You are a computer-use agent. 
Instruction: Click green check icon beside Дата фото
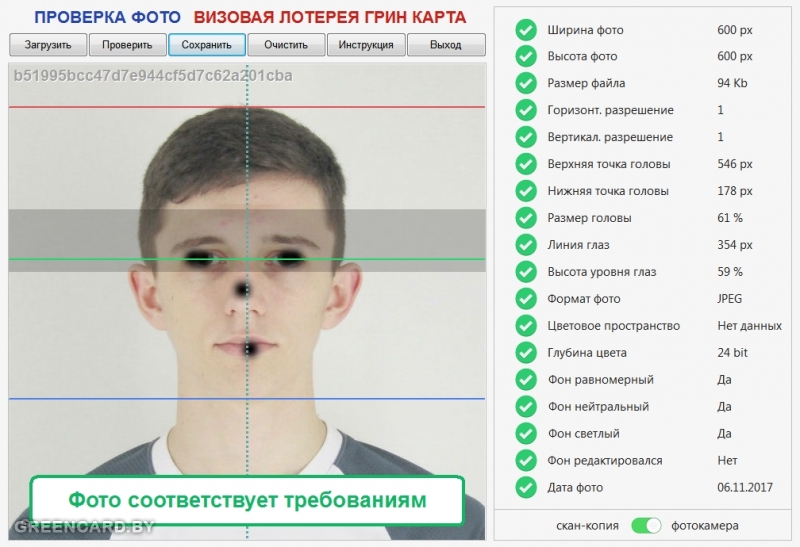coord(526,487)
